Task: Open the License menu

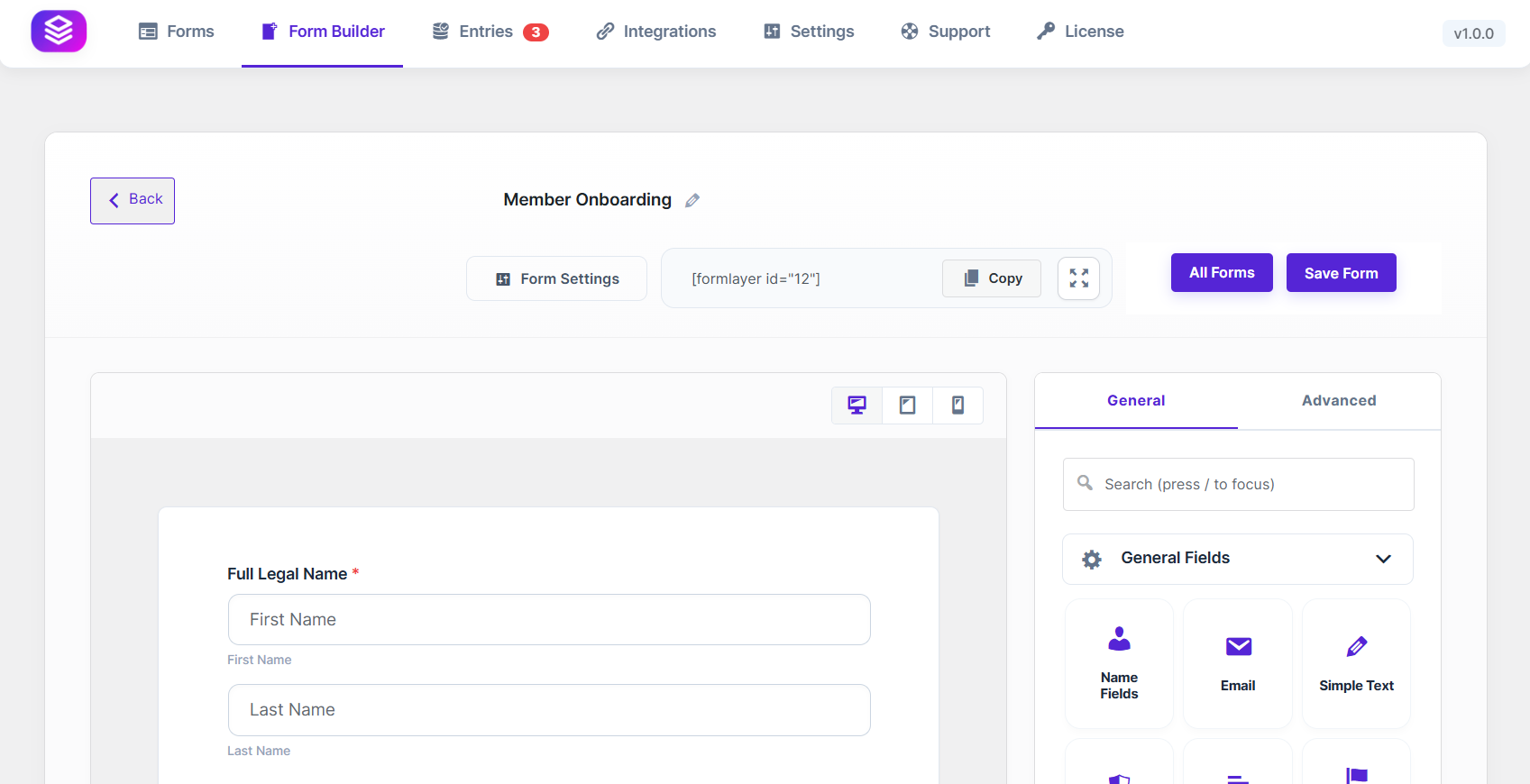Action: point(1080,32)
